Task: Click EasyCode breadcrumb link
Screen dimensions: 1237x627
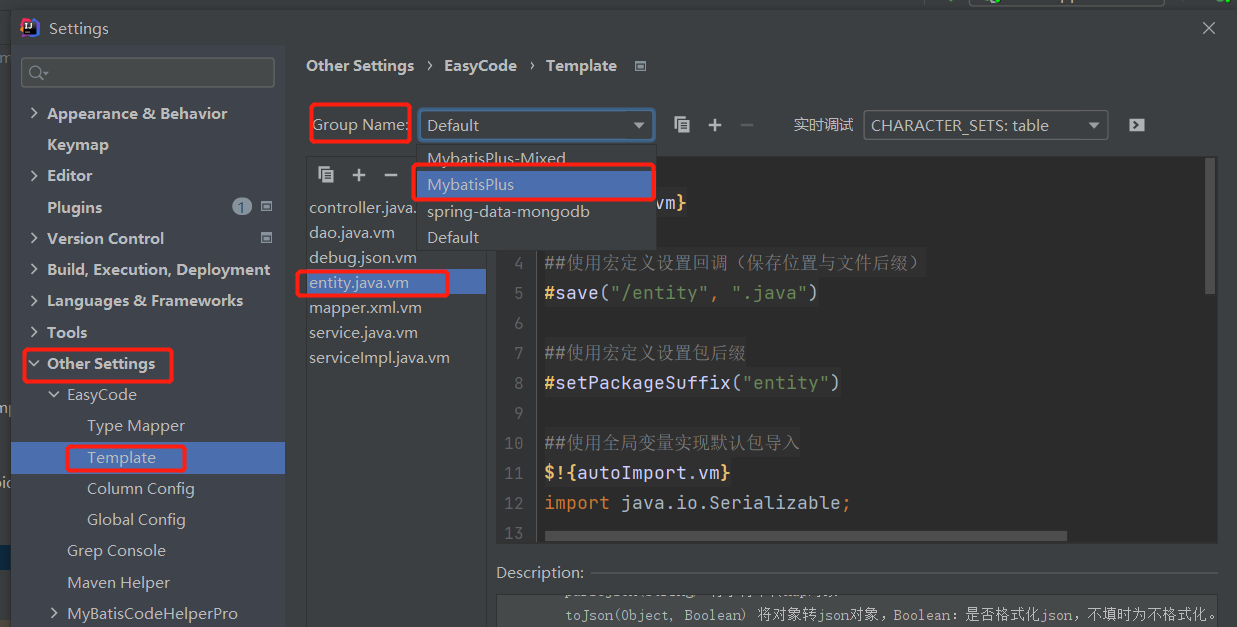Action: click(x=480, y=66)
